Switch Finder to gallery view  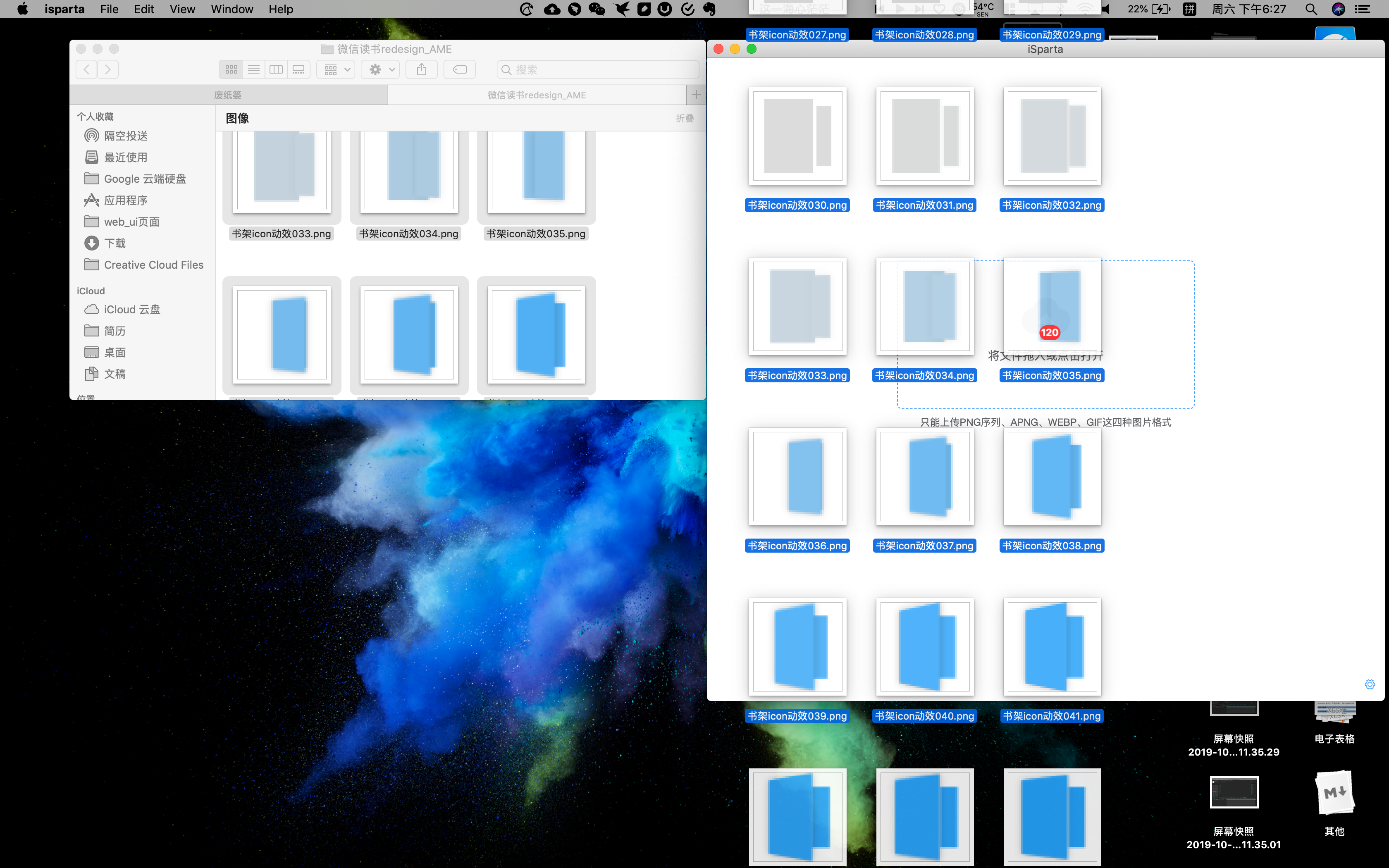(298, 69)
